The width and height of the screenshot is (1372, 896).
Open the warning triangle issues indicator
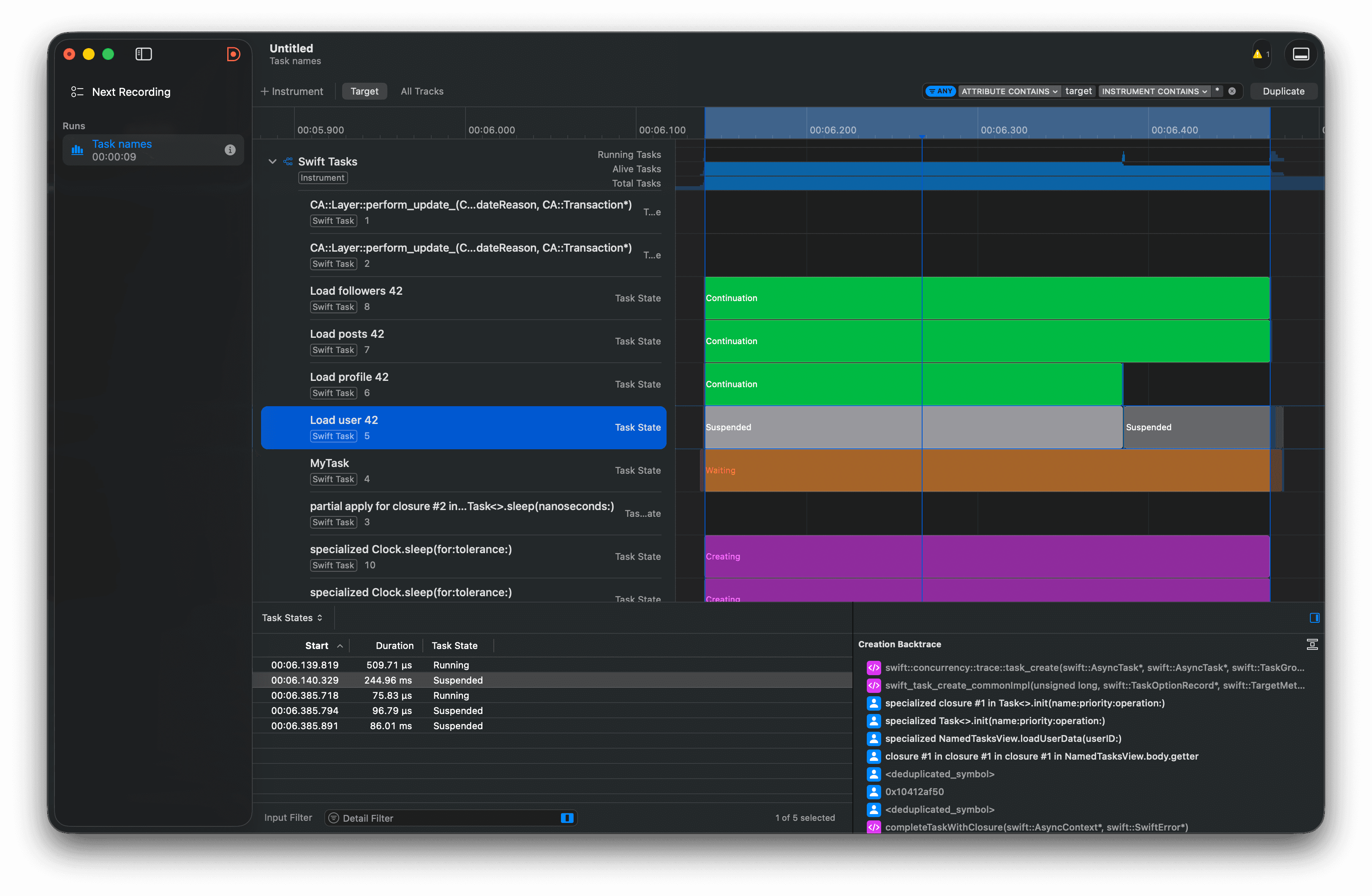(1261, 54)
